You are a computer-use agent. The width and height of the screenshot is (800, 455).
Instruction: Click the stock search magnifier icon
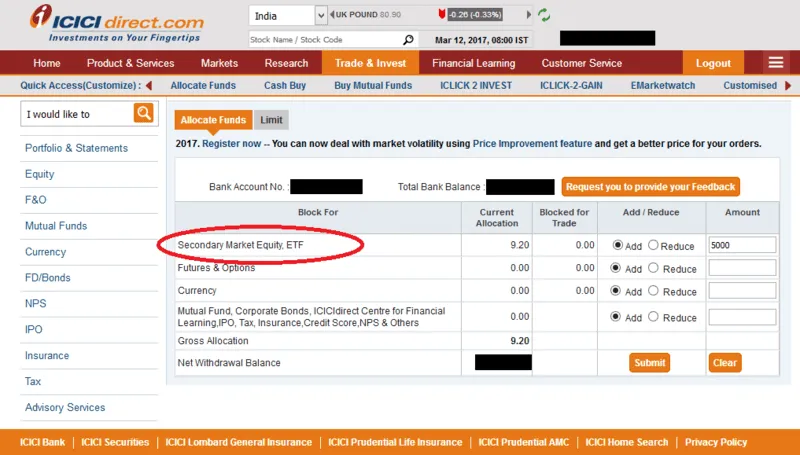(x=408, y=40)
